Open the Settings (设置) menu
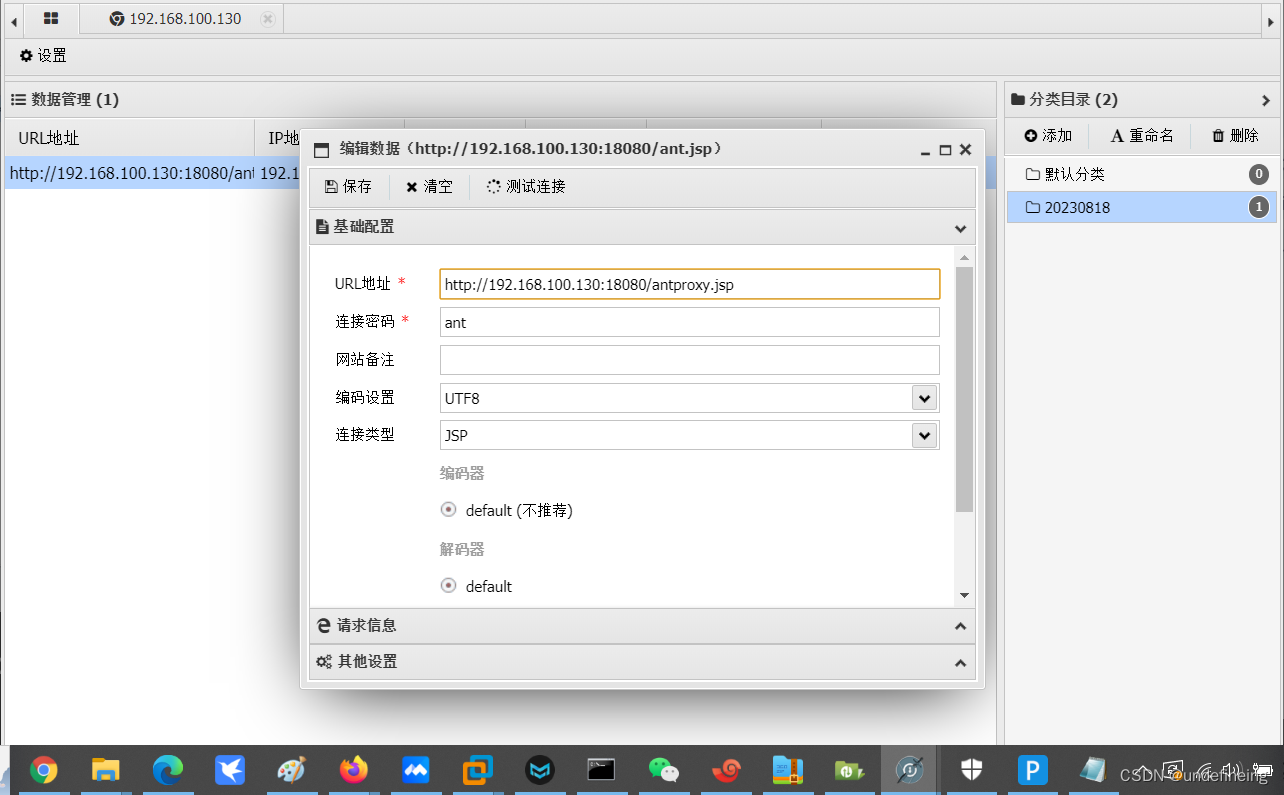This screenshot has width=1284, height=795. click(x=43, y=56)
